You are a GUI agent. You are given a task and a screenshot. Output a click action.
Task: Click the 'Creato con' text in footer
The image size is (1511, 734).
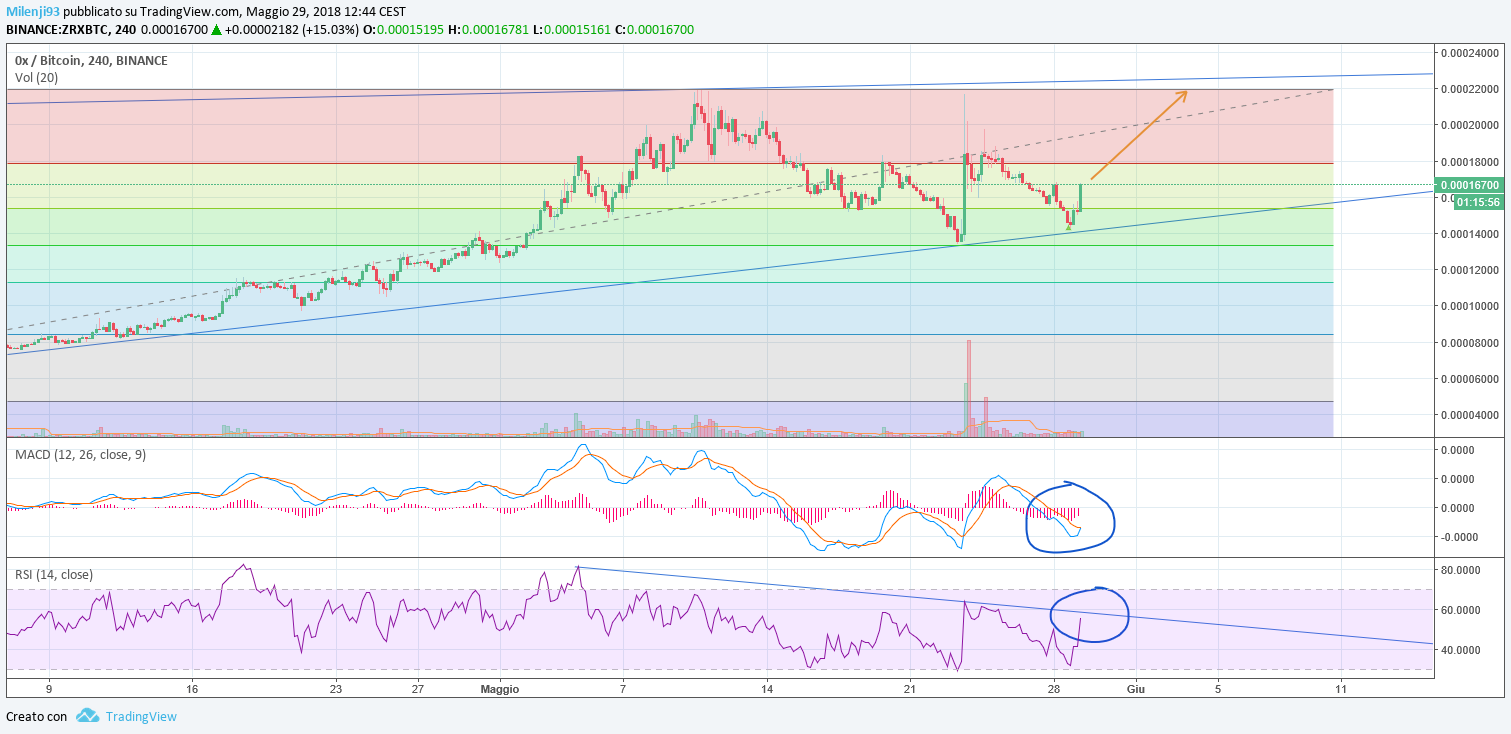tap(37, 716)
